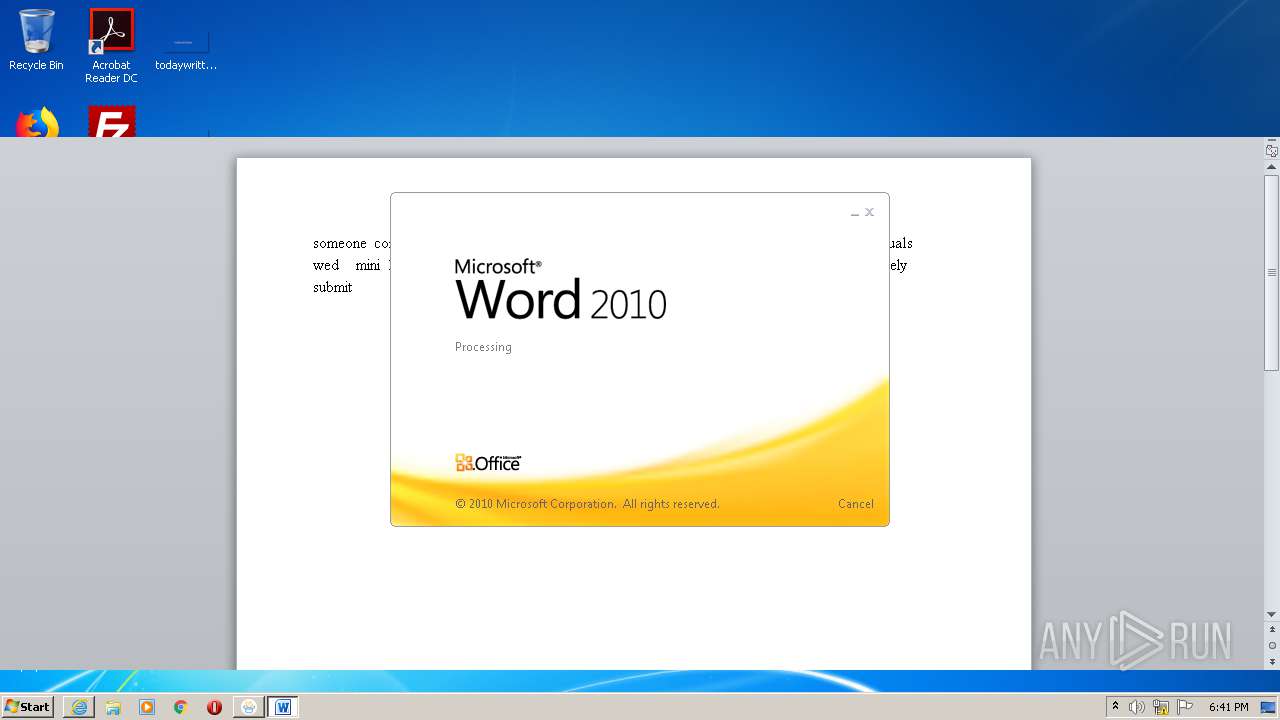Select the todaywritt... desktop file
Viewport: 1280px width, 720px height.
186,48
